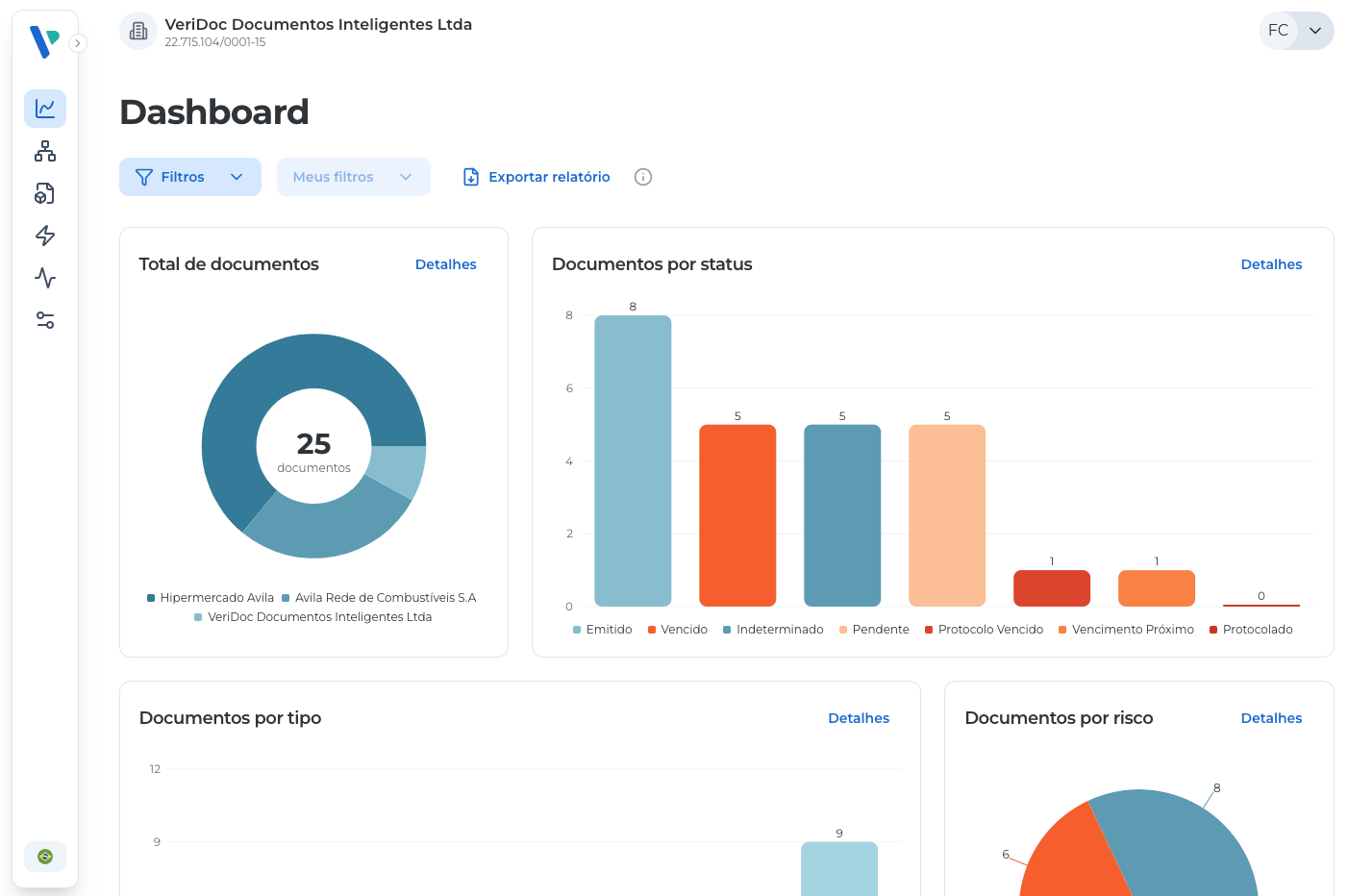Click the Emitido bar in status chart
This screenshot has height=896, width=1348.
coord(633,461)
